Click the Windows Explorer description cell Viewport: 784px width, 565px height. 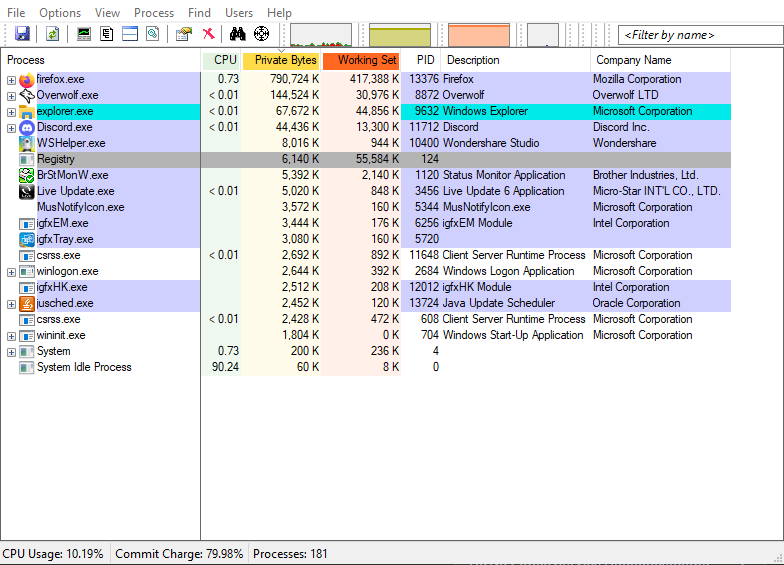pyautogui.click(x=485, y=111)
